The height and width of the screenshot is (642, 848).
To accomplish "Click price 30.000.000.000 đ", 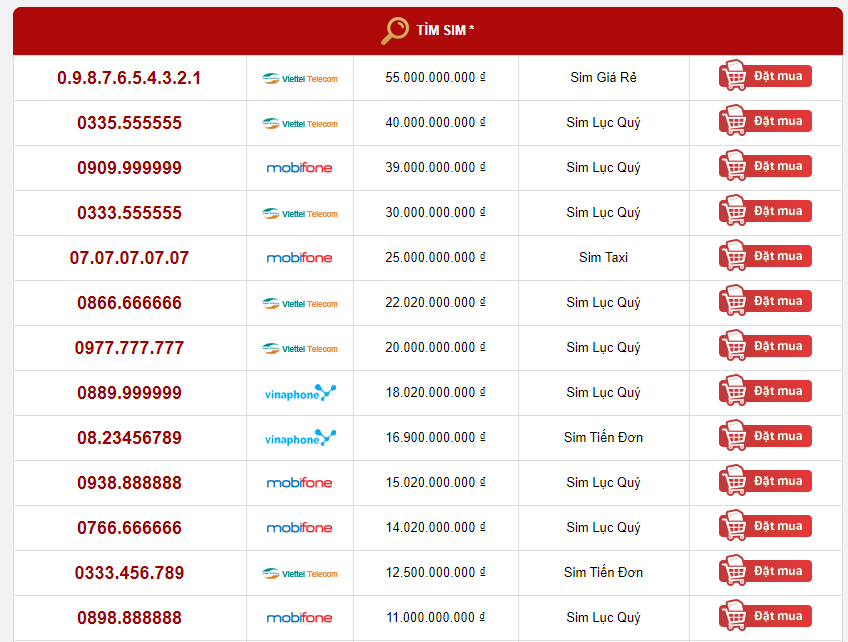I will pyautogui.click(x=435, y=212).
